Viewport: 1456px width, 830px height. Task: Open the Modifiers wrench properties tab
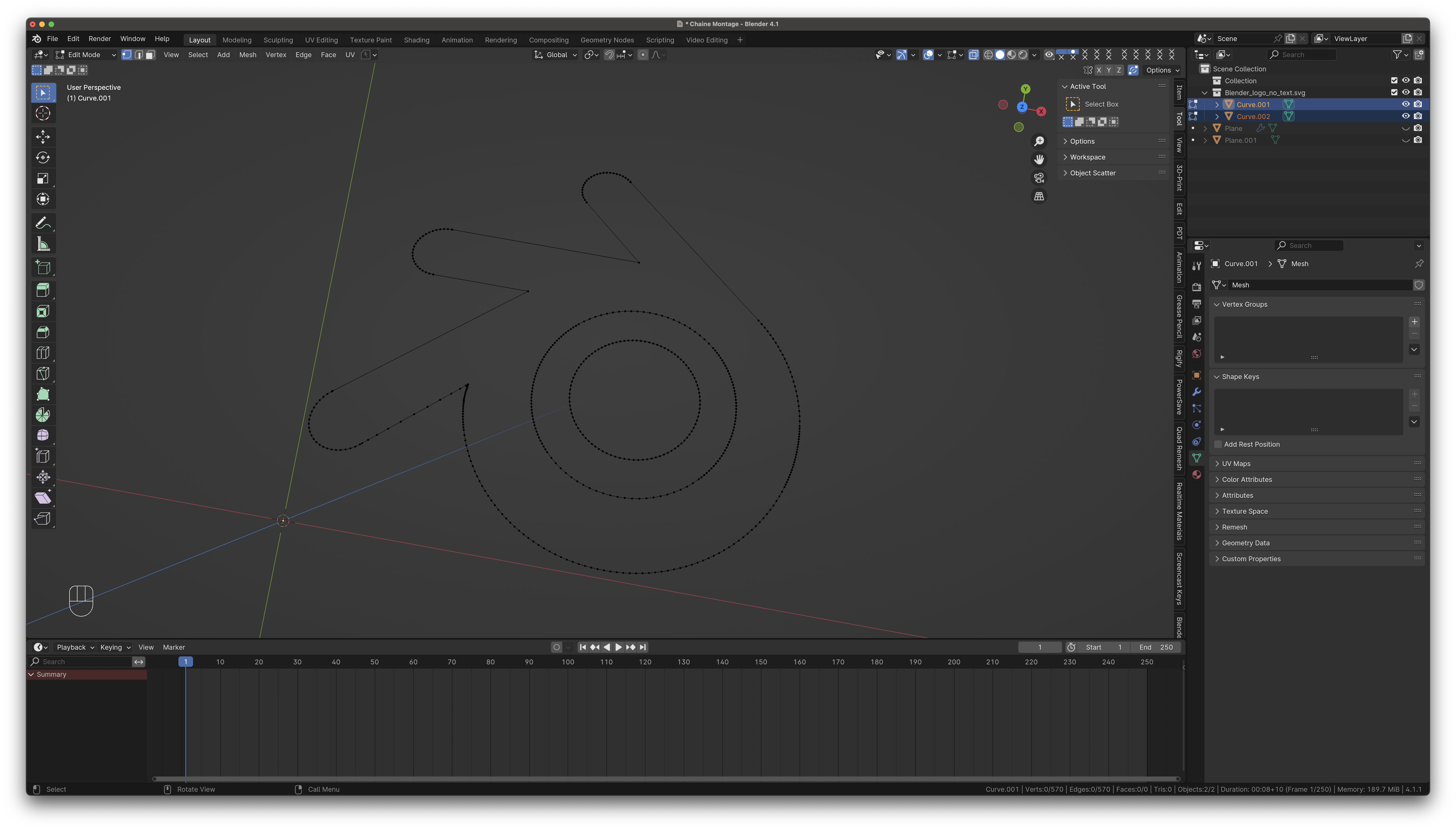point(1197,392)
